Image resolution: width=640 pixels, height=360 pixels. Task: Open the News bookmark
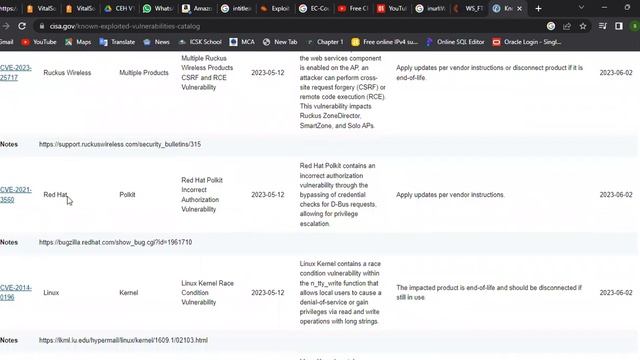(x=156, y=42)
